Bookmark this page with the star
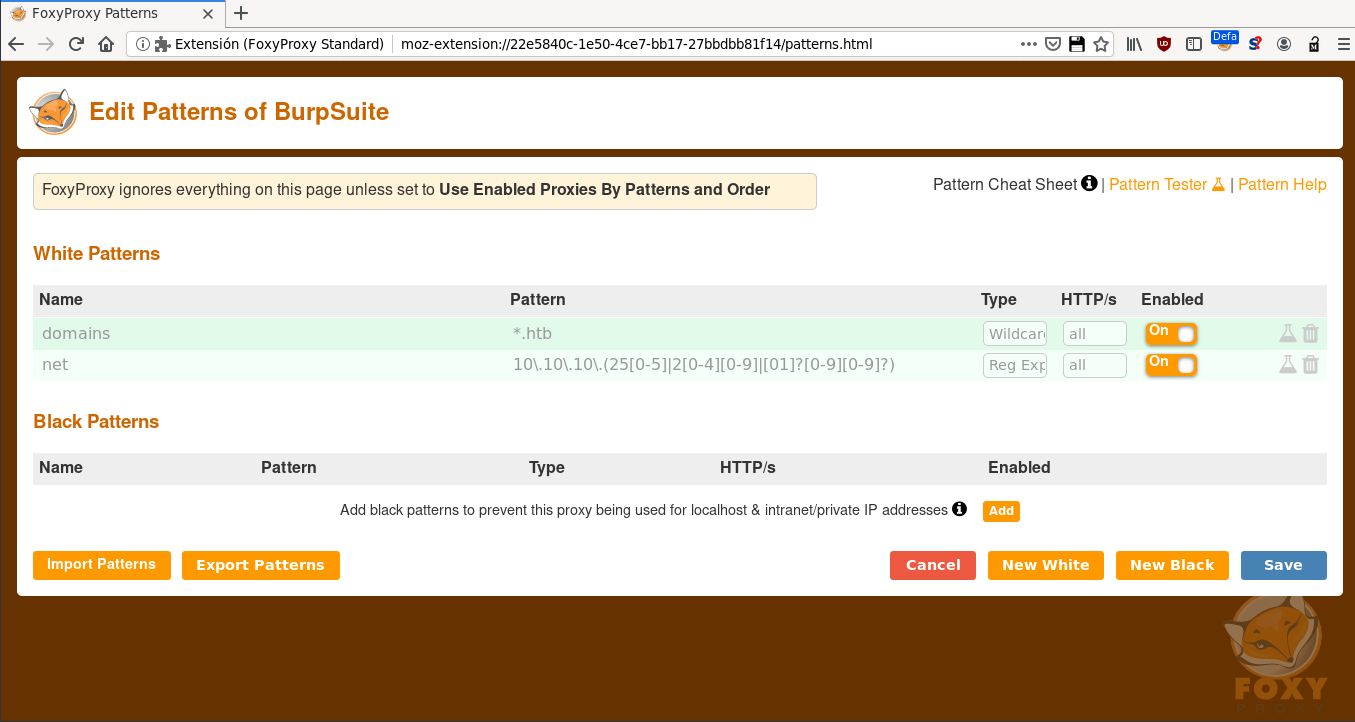 [1101, 44]
